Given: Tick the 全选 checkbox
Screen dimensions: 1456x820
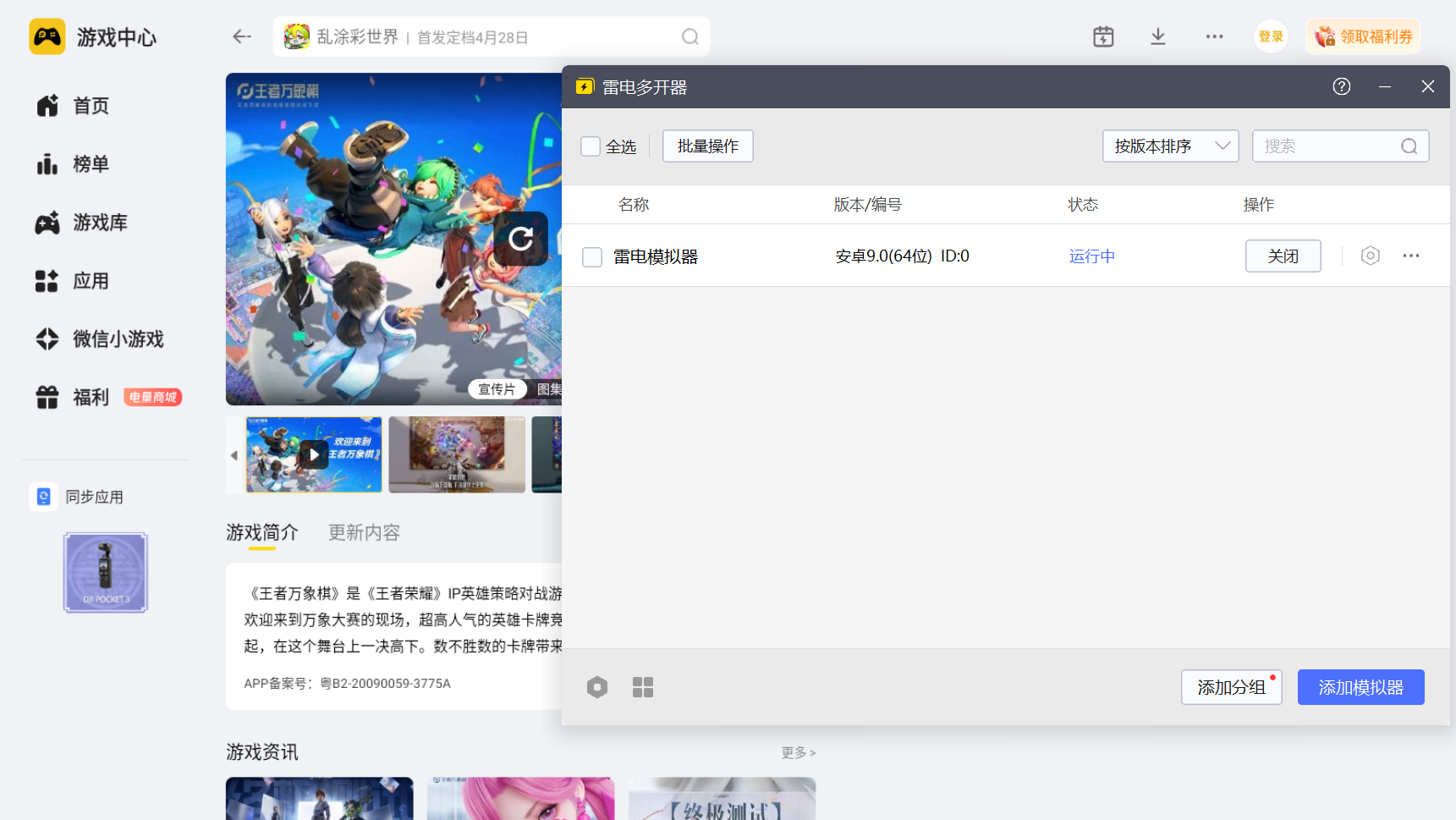Looking at the screenshot, I should pos(591,146).
